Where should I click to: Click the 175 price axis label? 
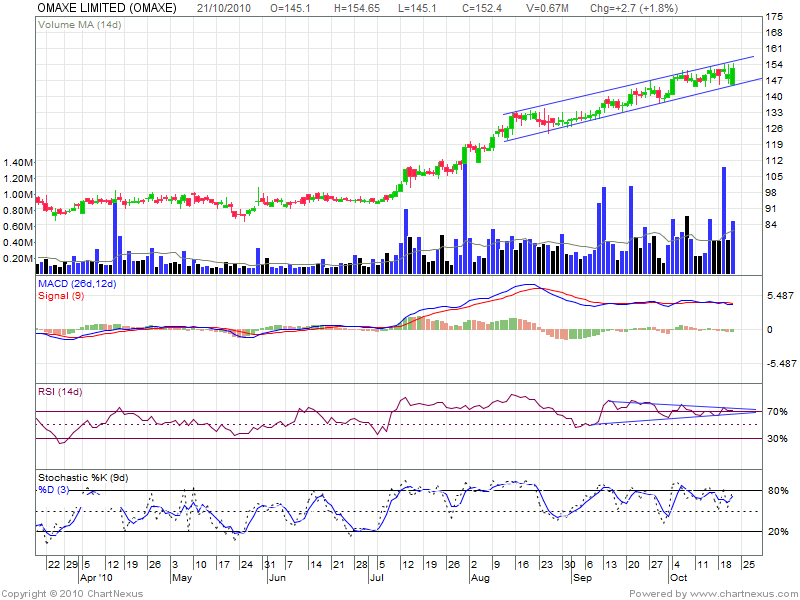[774, 18]
